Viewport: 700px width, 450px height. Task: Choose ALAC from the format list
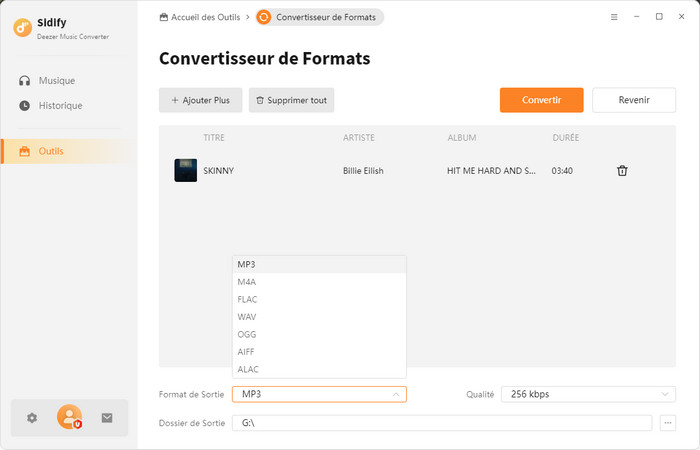pos(319,369)
